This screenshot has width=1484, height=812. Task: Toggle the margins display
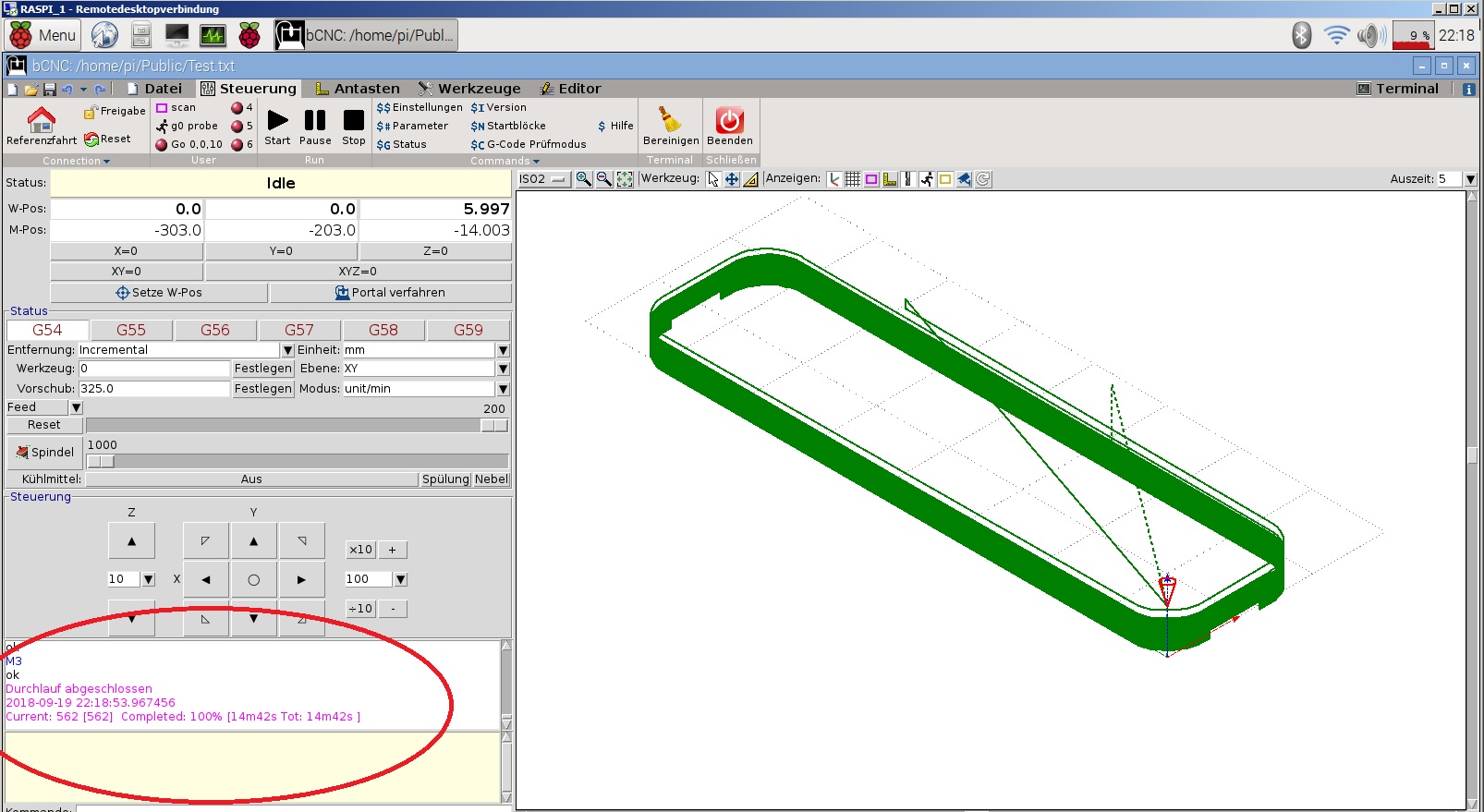871,179
